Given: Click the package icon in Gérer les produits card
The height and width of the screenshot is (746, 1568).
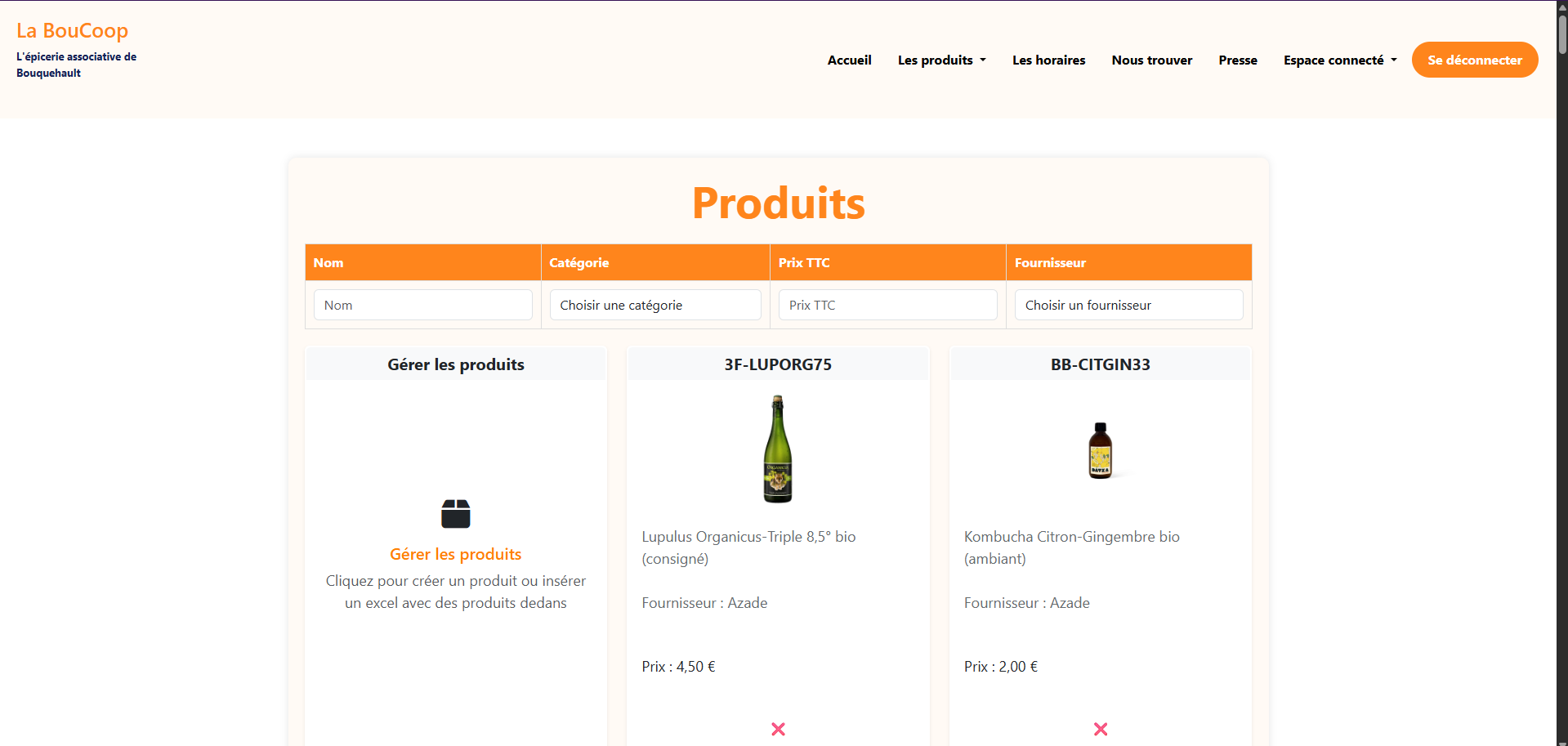Looking at the screenshot, I should click(455, 513).
